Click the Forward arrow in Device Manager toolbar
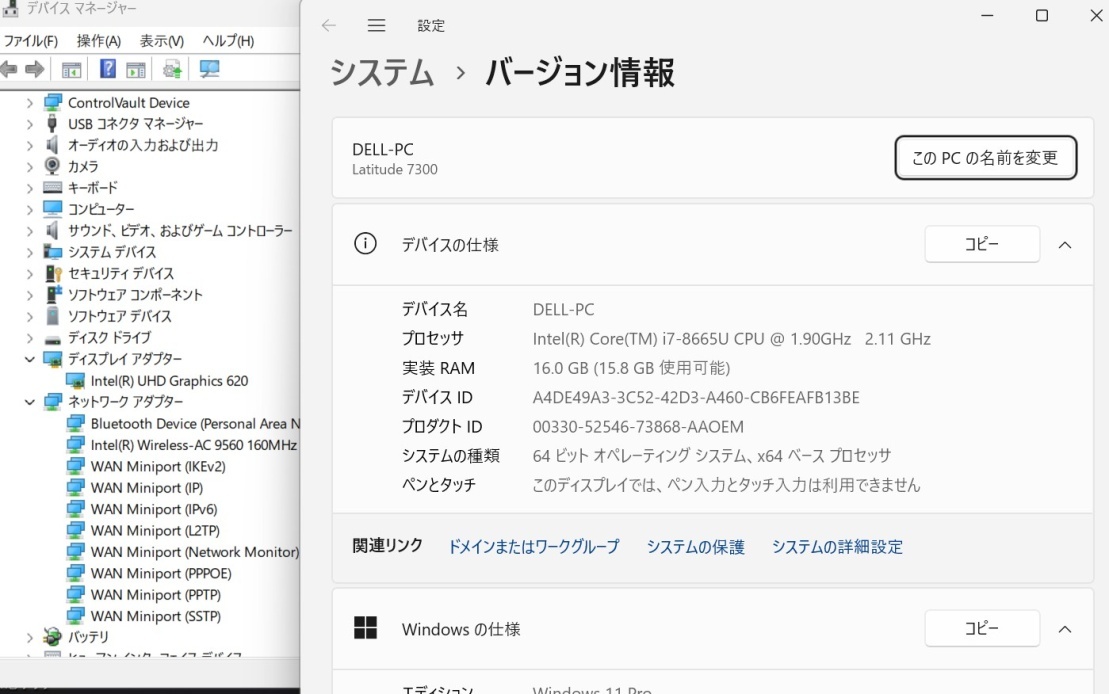1109x694 pixels. tap(35, 69)
